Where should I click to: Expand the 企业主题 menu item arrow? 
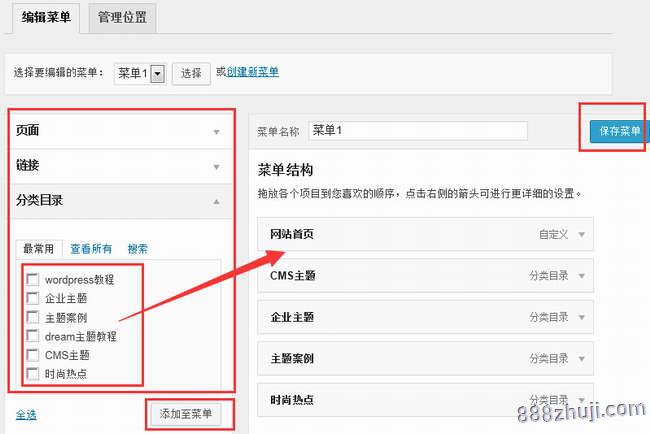click(582, 318)
